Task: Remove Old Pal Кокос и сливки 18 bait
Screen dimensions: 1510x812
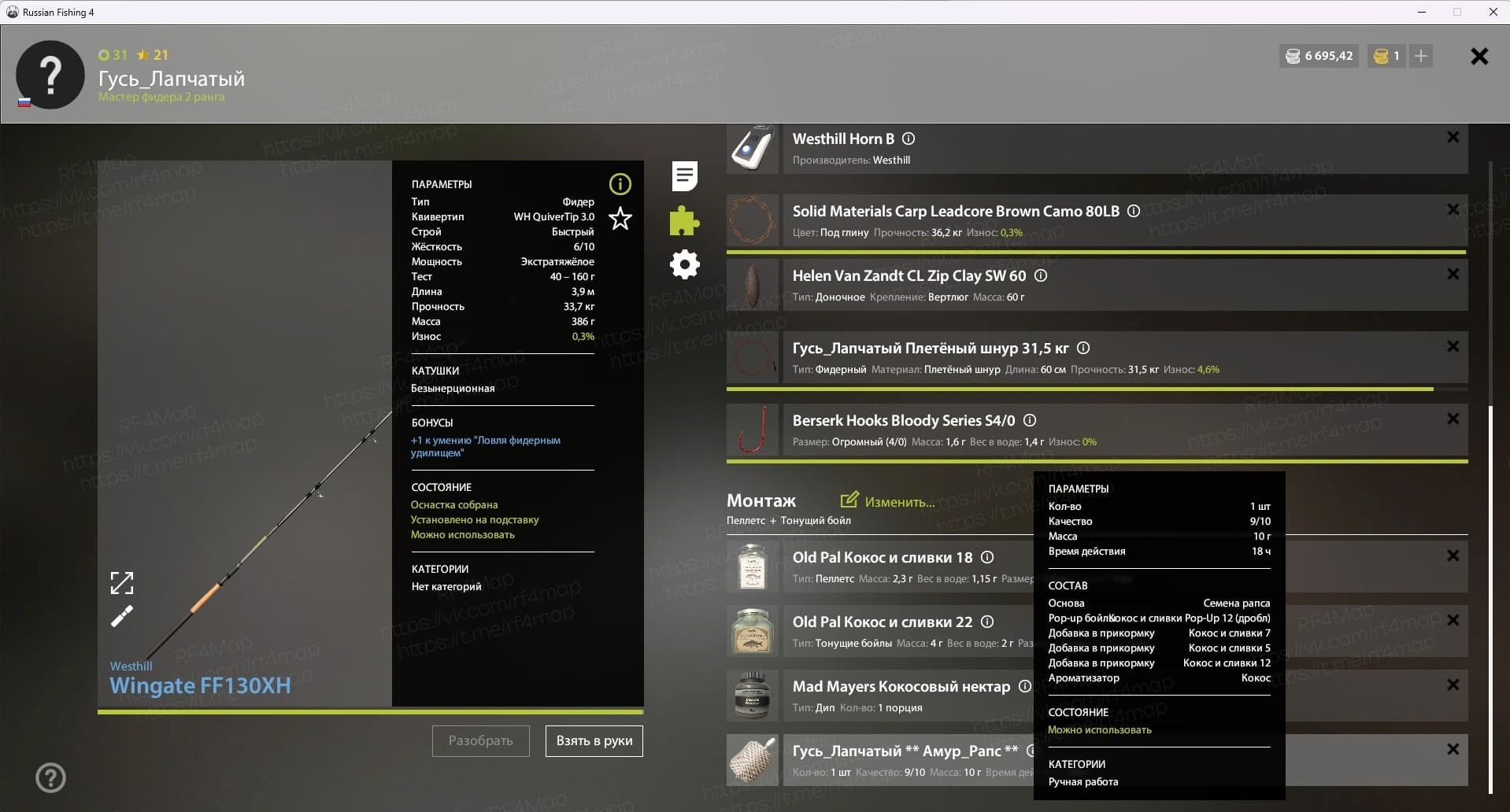Action: [x=1453, y=555]
